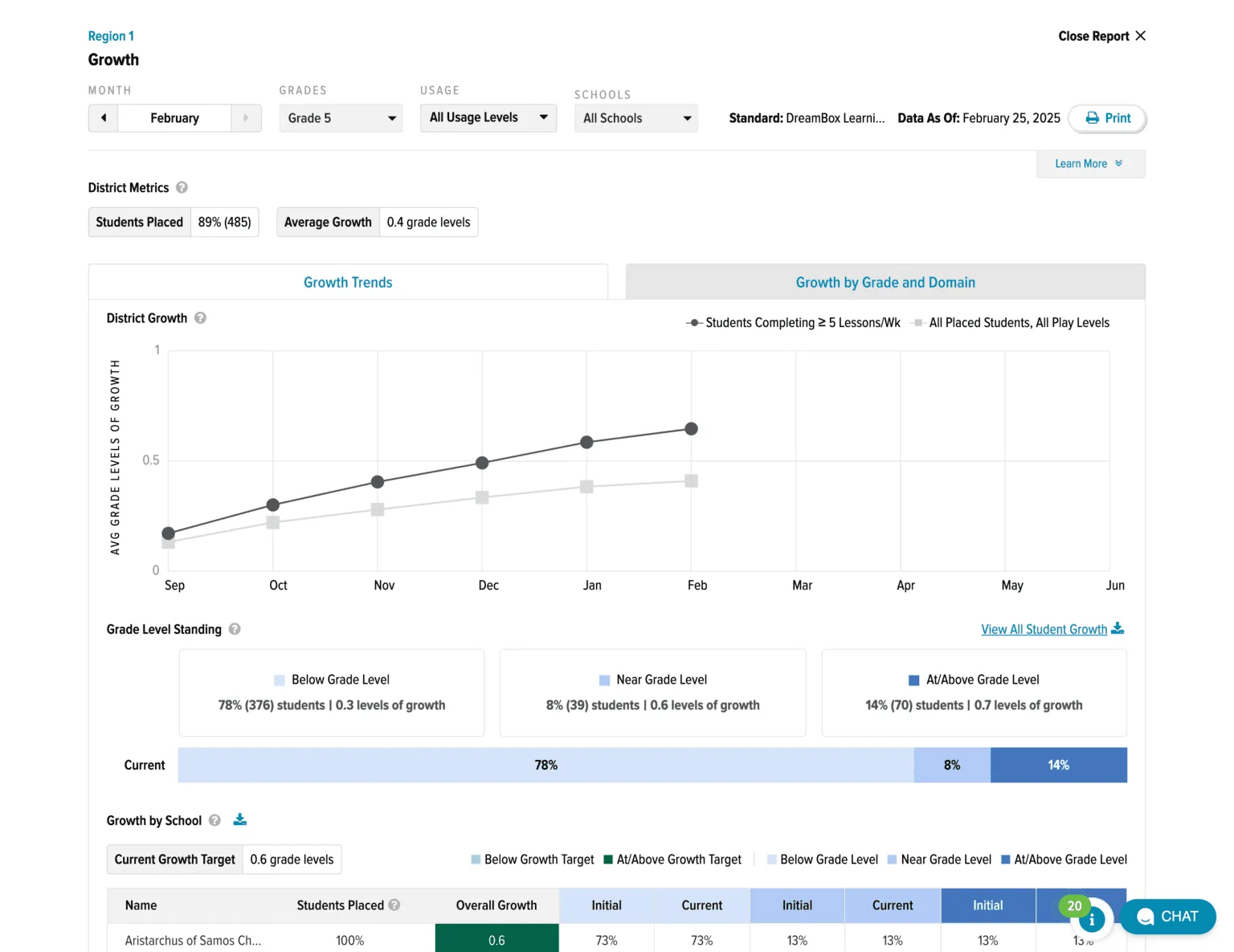The image size is (1234, 952).
Task: Toggle All Placed Students, All Play Levels legend
Action: pos(1011,323)
